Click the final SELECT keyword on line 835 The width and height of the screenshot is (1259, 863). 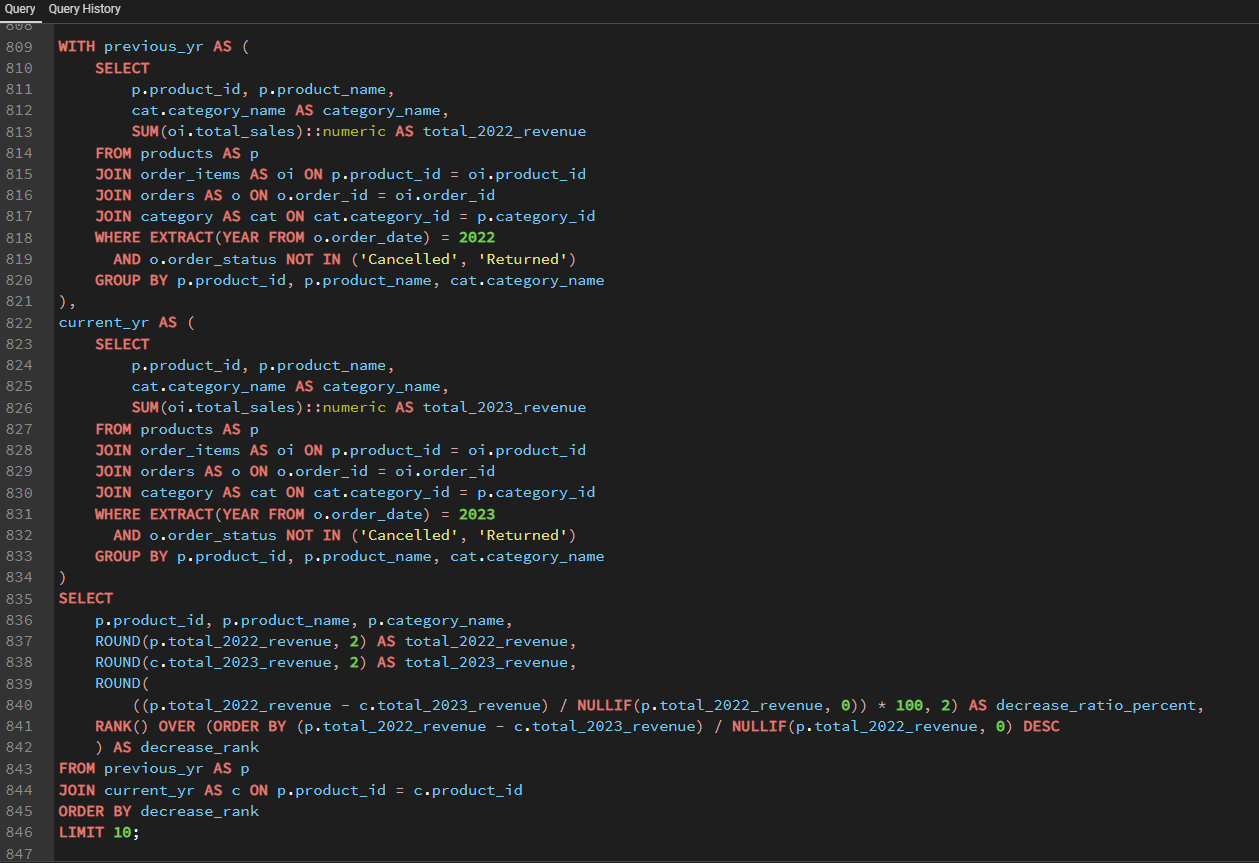(86, 599)
